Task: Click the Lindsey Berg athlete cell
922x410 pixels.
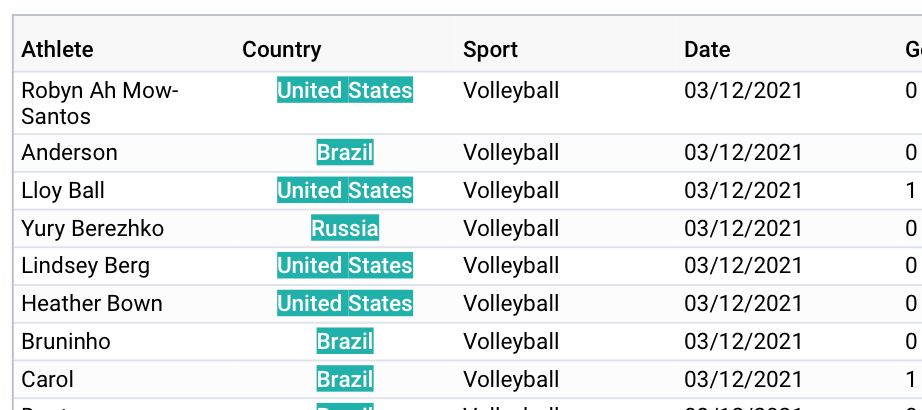Action: point(123,266)
